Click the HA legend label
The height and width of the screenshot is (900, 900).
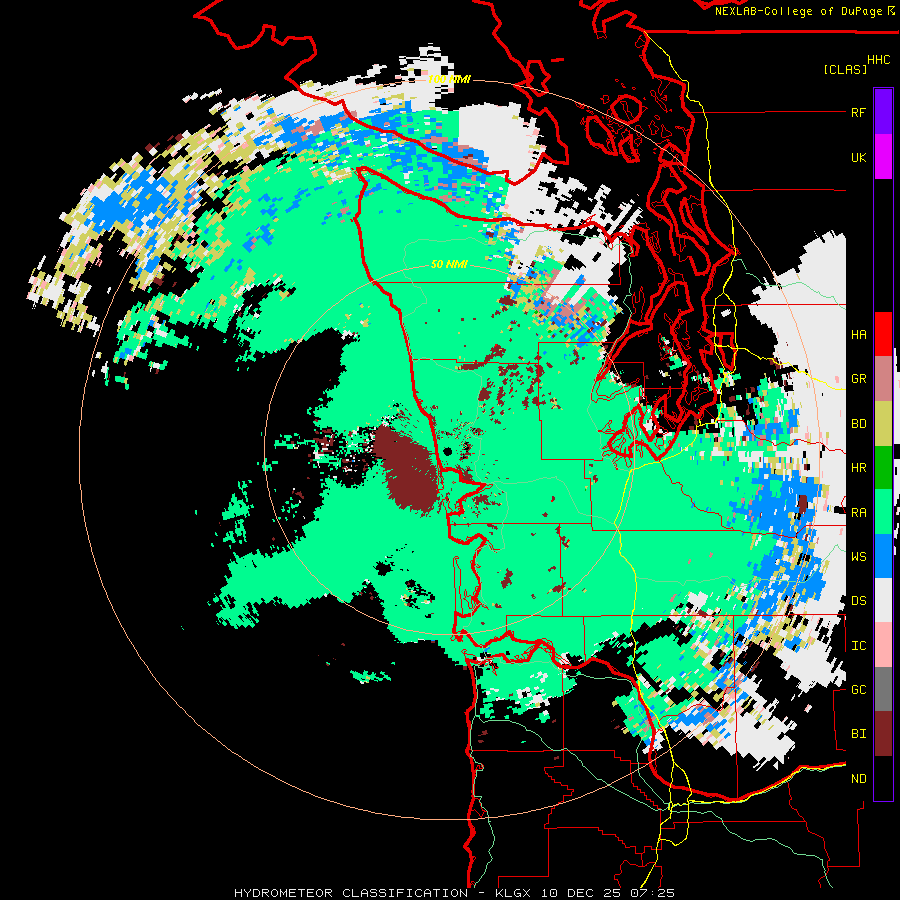click(858, 335)
